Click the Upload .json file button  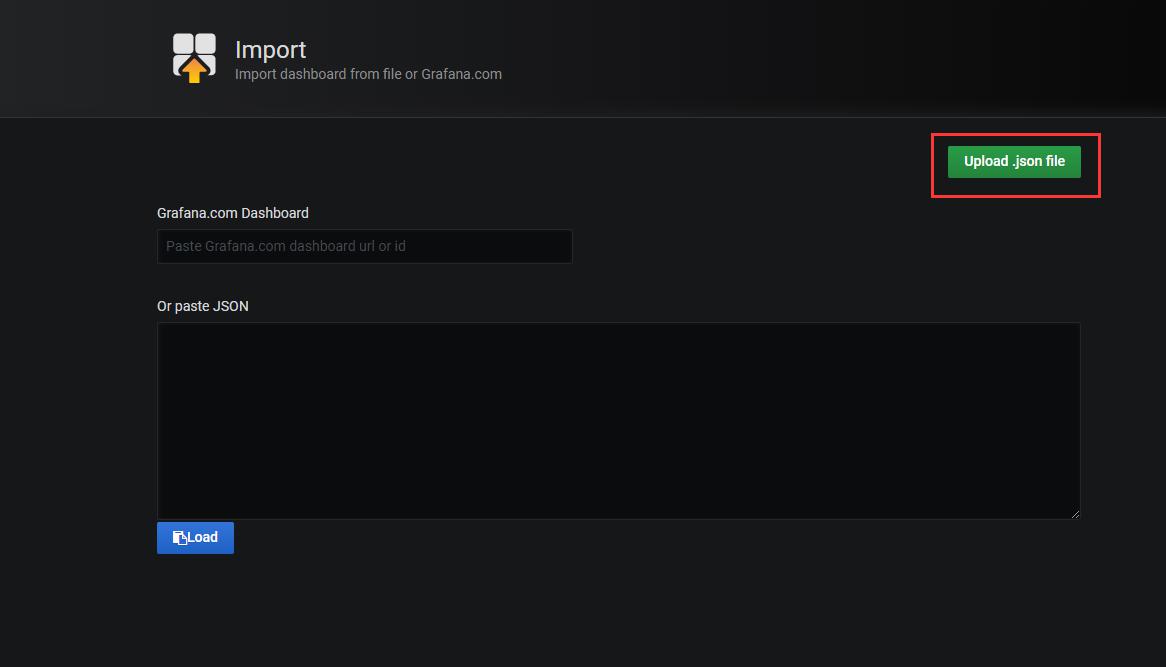[1014, 161]
